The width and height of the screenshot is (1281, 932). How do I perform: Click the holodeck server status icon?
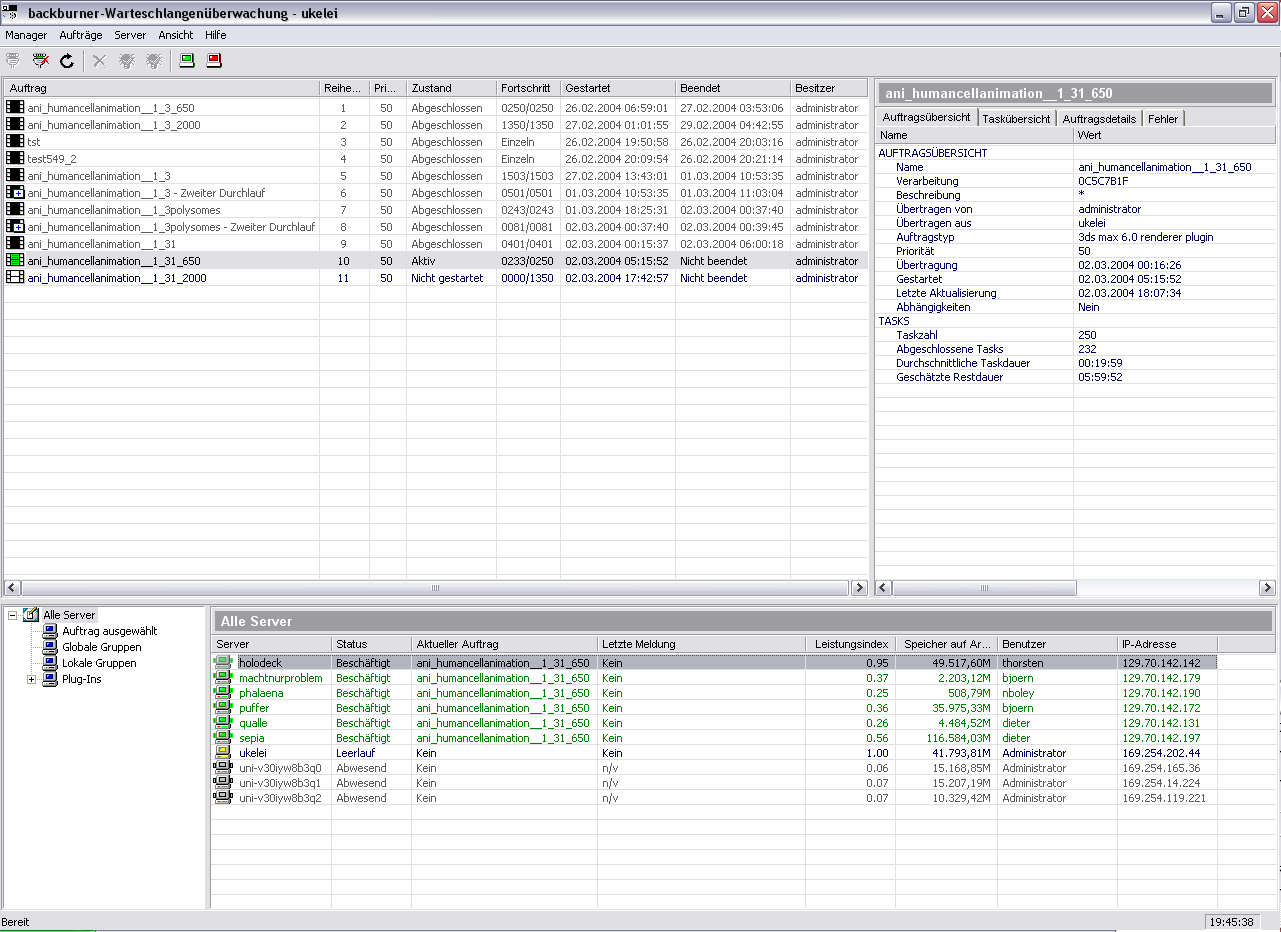tap(222, 663)
